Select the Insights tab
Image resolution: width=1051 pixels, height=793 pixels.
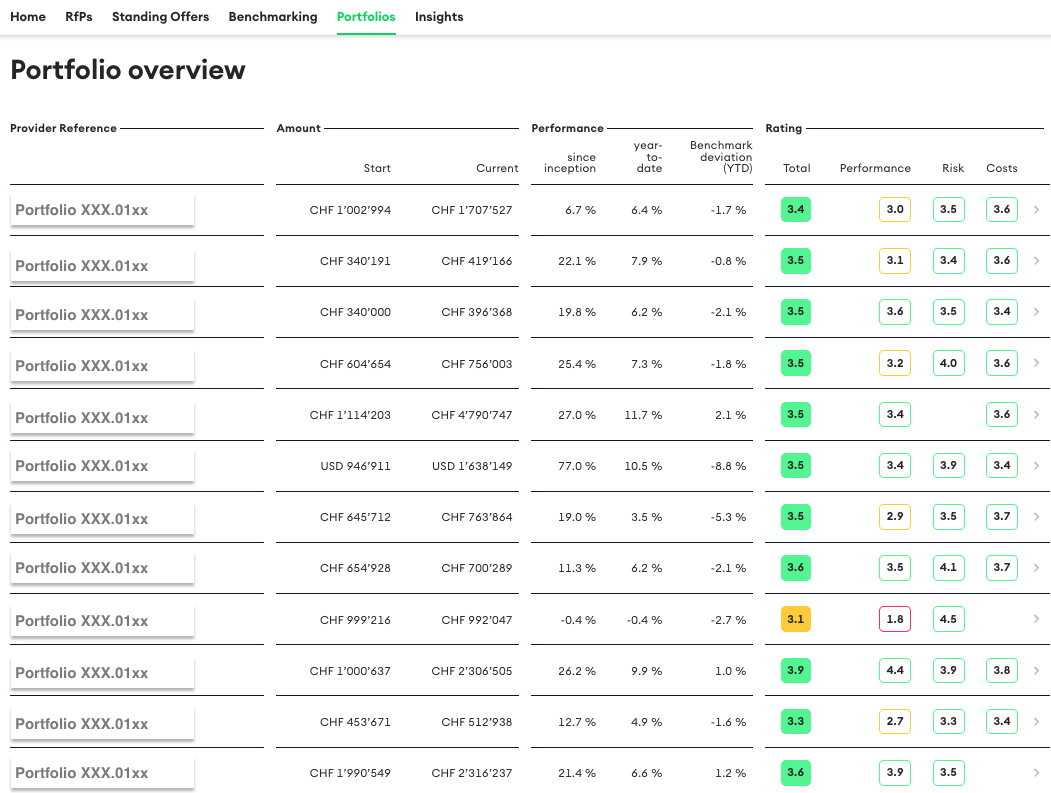click(x=439, y=17)
